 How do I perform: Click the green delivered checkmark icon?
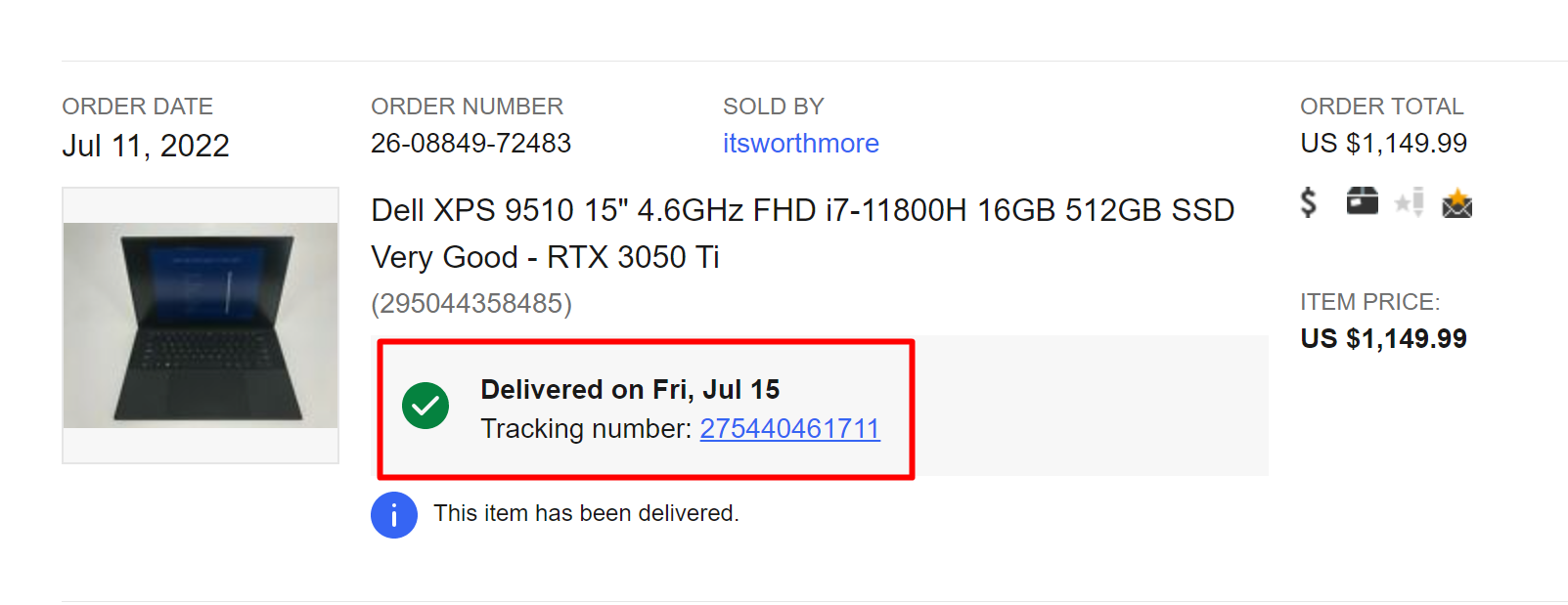426,406
